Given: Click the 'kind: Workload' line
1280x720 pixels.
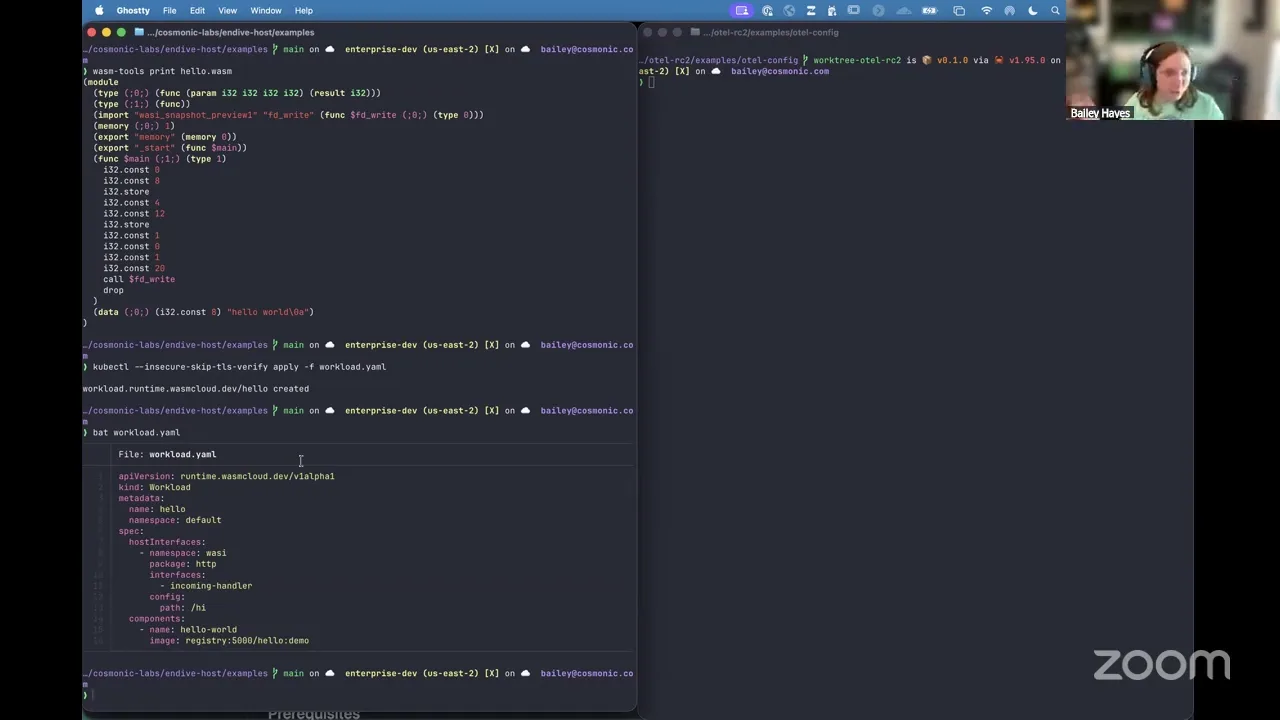Looking at the screenshot, I should click(x=154, y=487).
